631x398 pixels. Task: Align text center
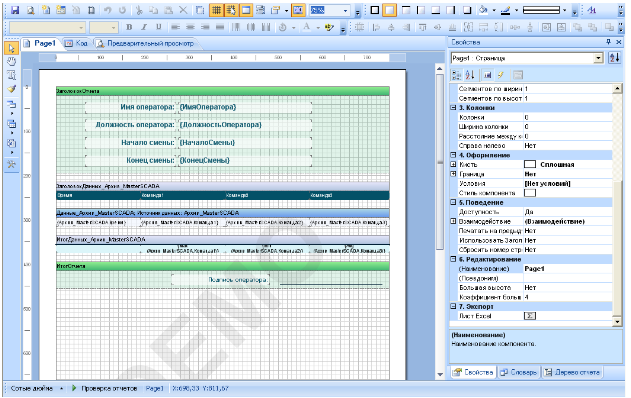[x=190, y=27]
